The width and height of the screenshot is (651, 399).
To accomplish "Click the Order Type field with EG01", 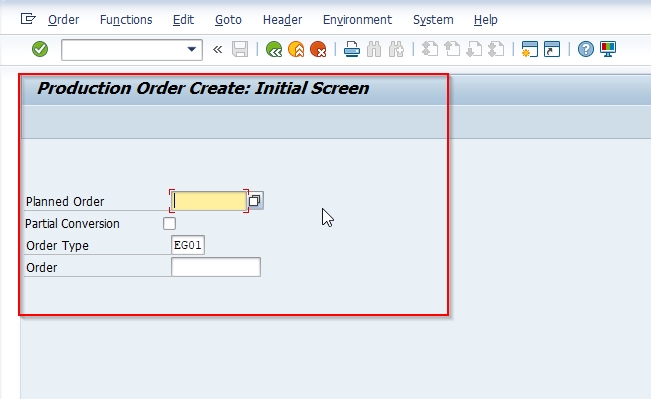I will pos(188,245).
